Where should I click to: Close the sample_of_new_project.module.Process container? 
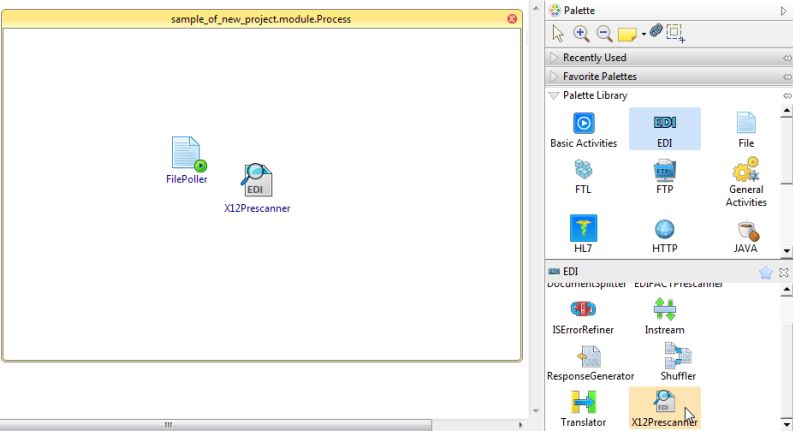pyautogui.click(x=512, y=19)
